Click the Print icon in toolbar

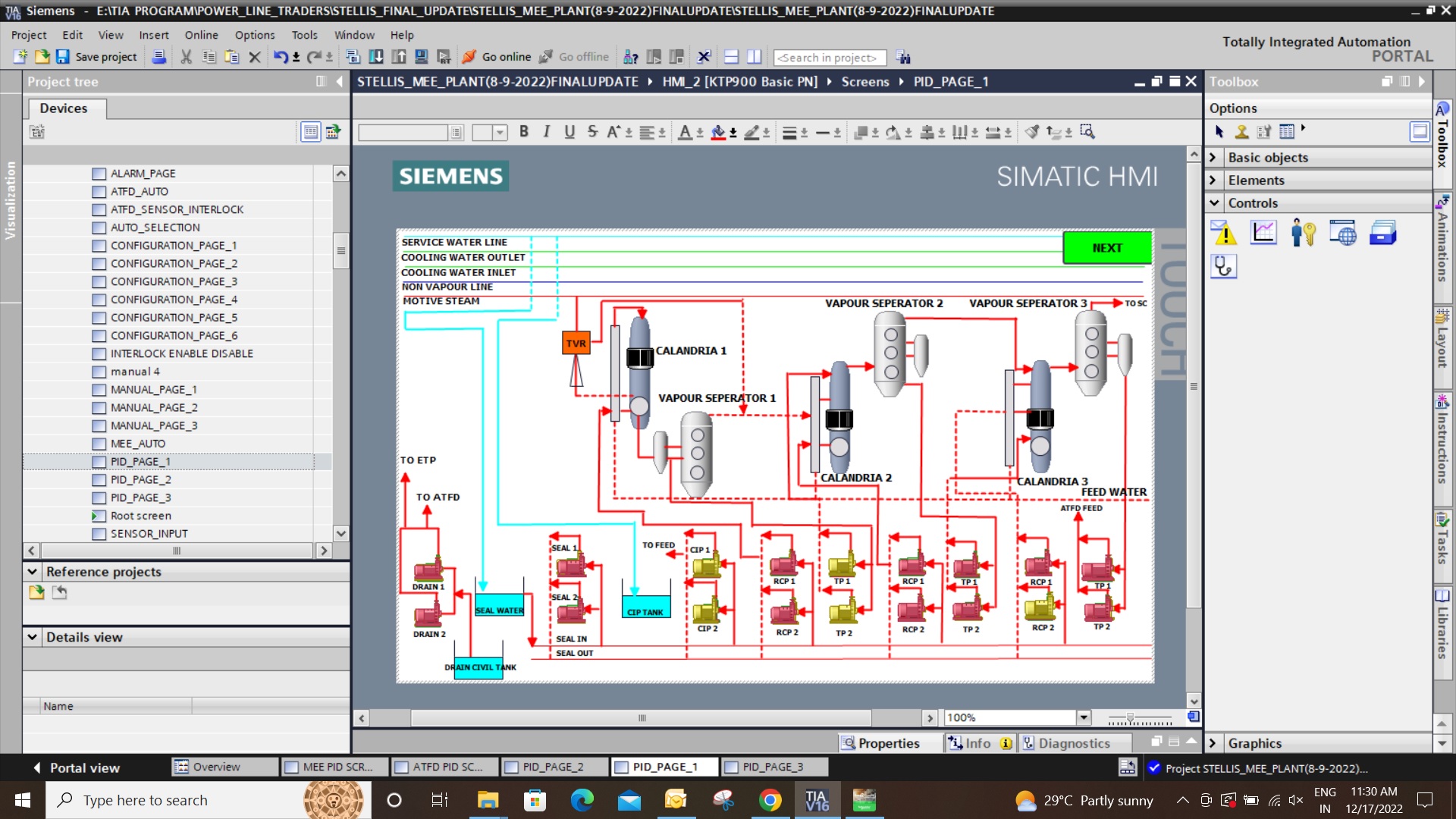coord(158,57)
